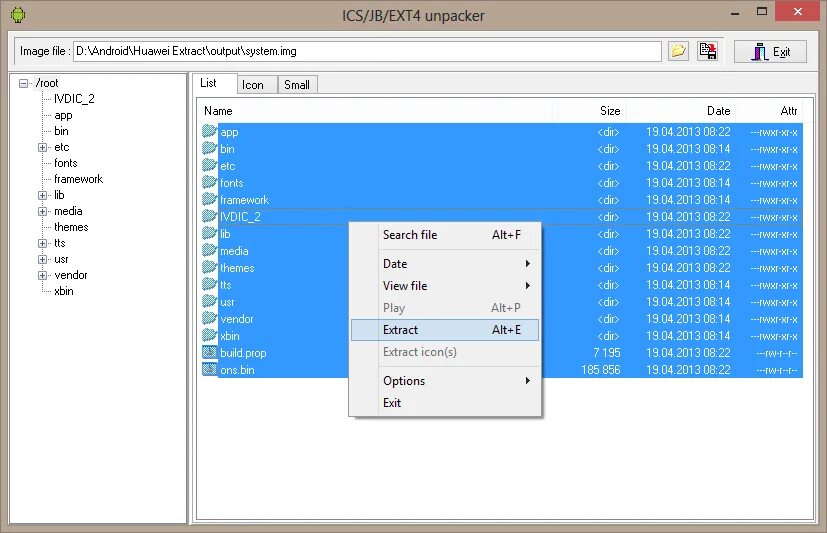Select themes in the folder tree
The image size is (827, 533).
(x=71, y=227)
